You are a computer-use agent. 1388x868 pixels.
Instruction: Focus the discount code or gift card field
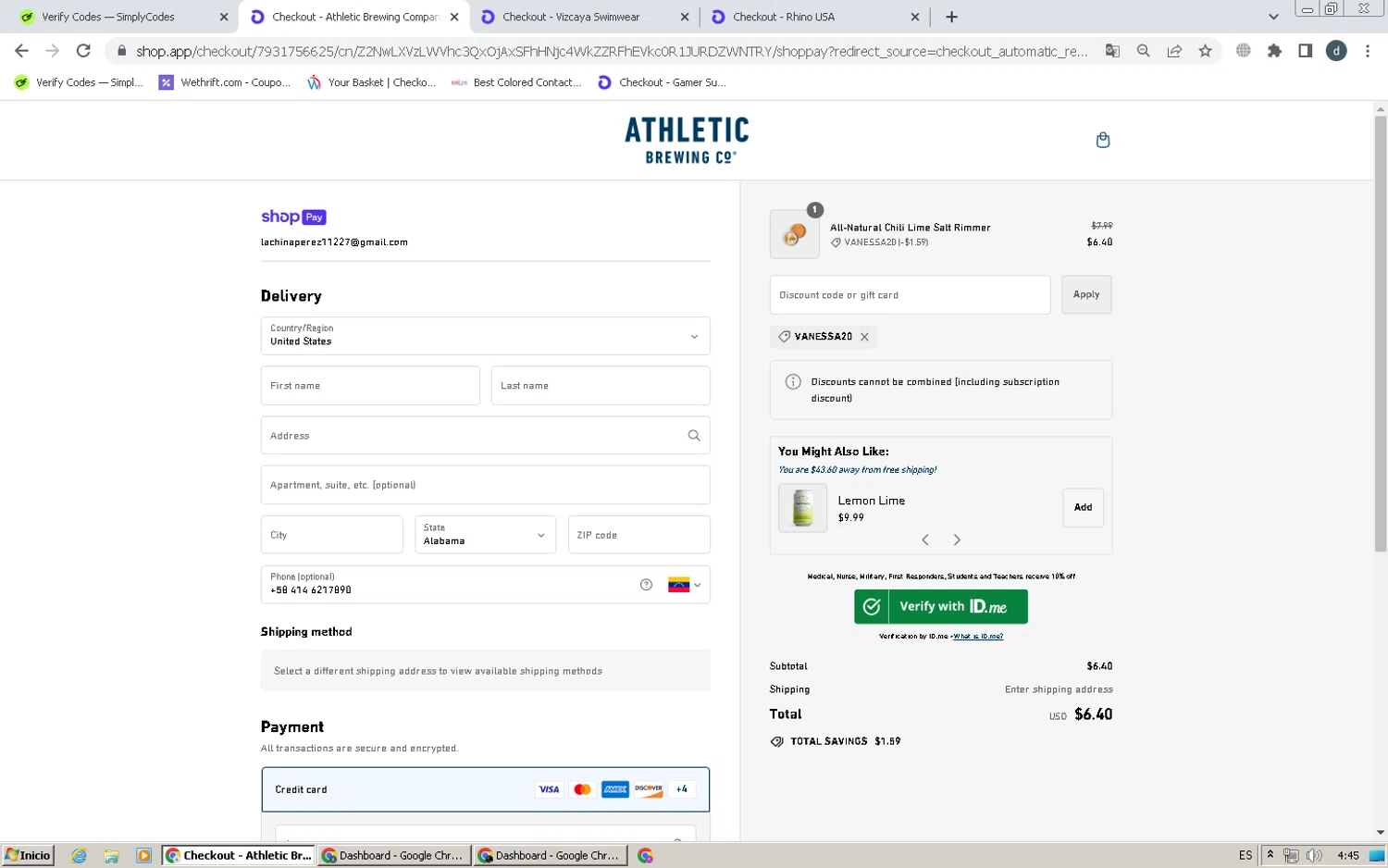910,295
